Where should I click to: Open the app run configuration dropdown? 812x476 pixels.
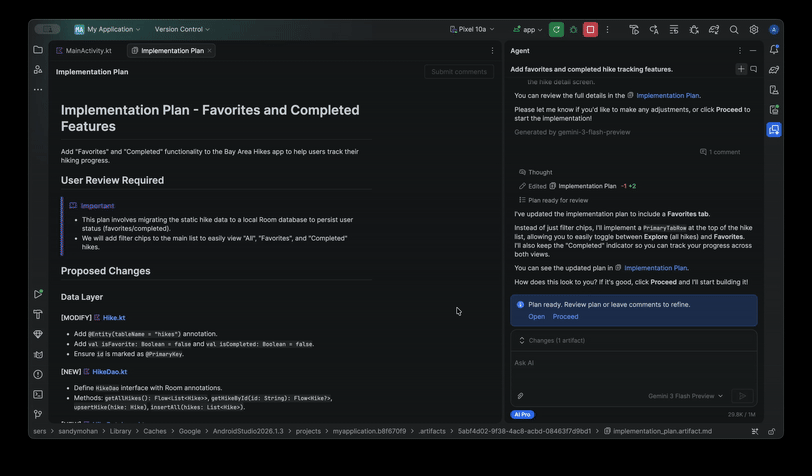(528, 30)
